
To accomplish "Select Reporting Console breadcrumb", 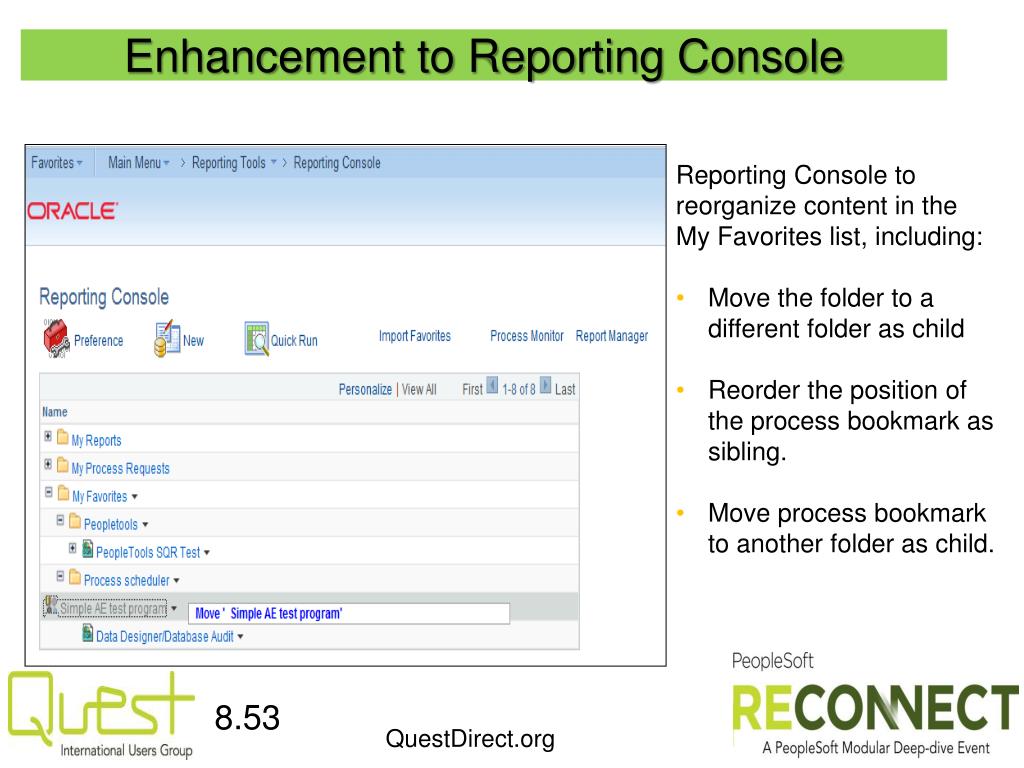I will coord(337,163).
